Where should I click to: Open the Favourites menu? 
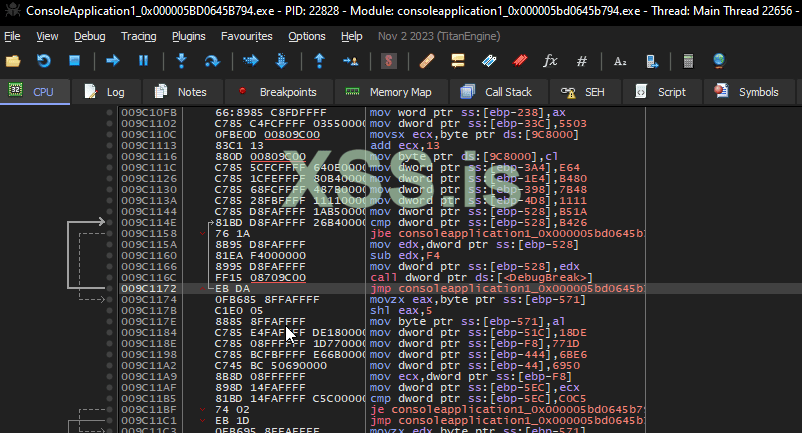[247, 36]
